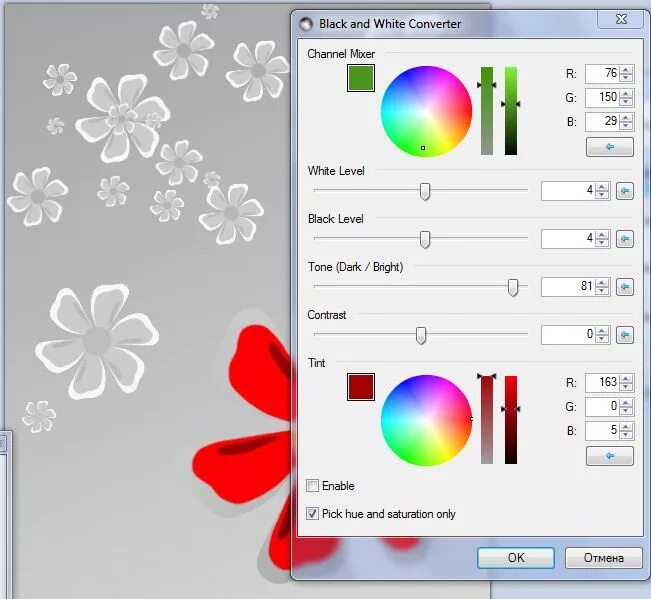
Task: Decrease Channel Mixer B value with down arrow
Action: (x=626, y=126)
